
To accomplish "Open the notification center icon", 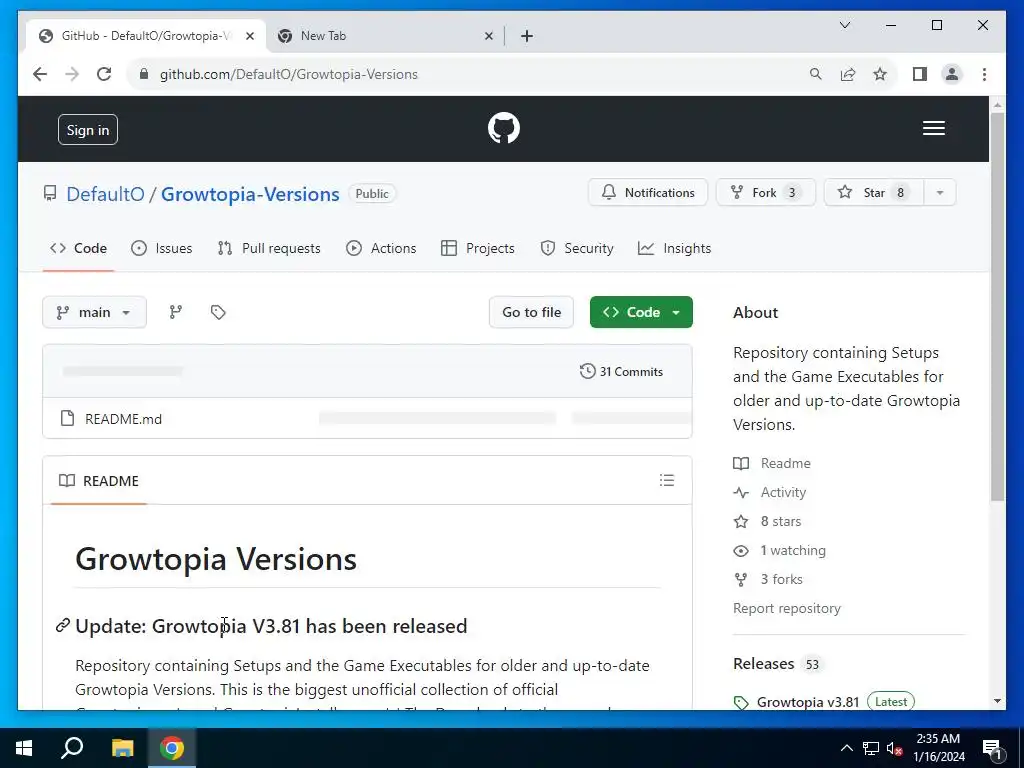I will [992, 749].
